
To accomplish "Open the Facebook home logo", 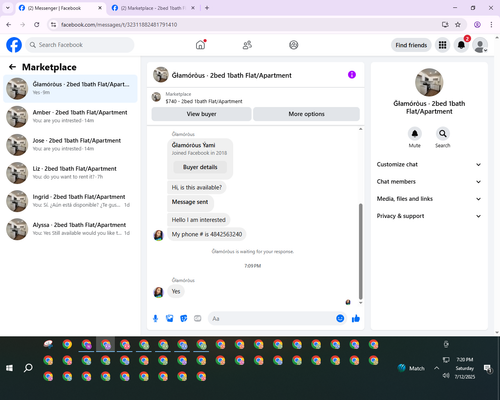I will click(x=14, y=45).
